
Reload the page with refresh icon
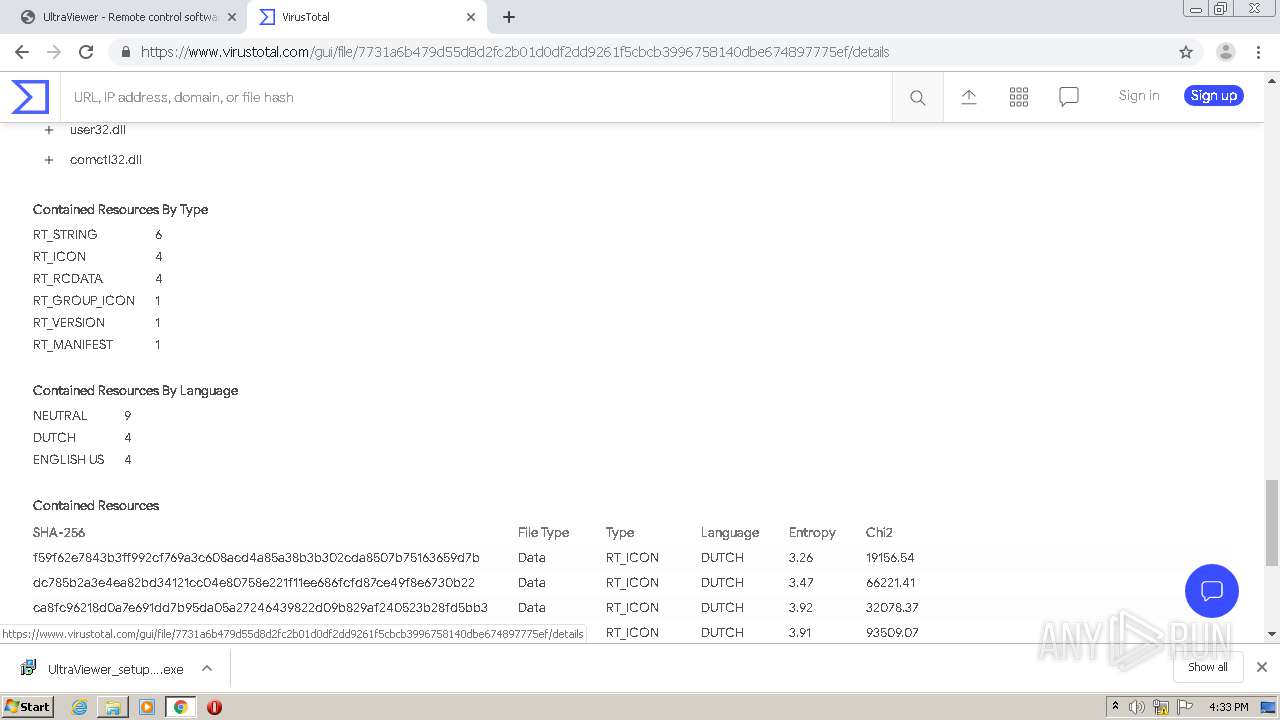tap(86, 52)
